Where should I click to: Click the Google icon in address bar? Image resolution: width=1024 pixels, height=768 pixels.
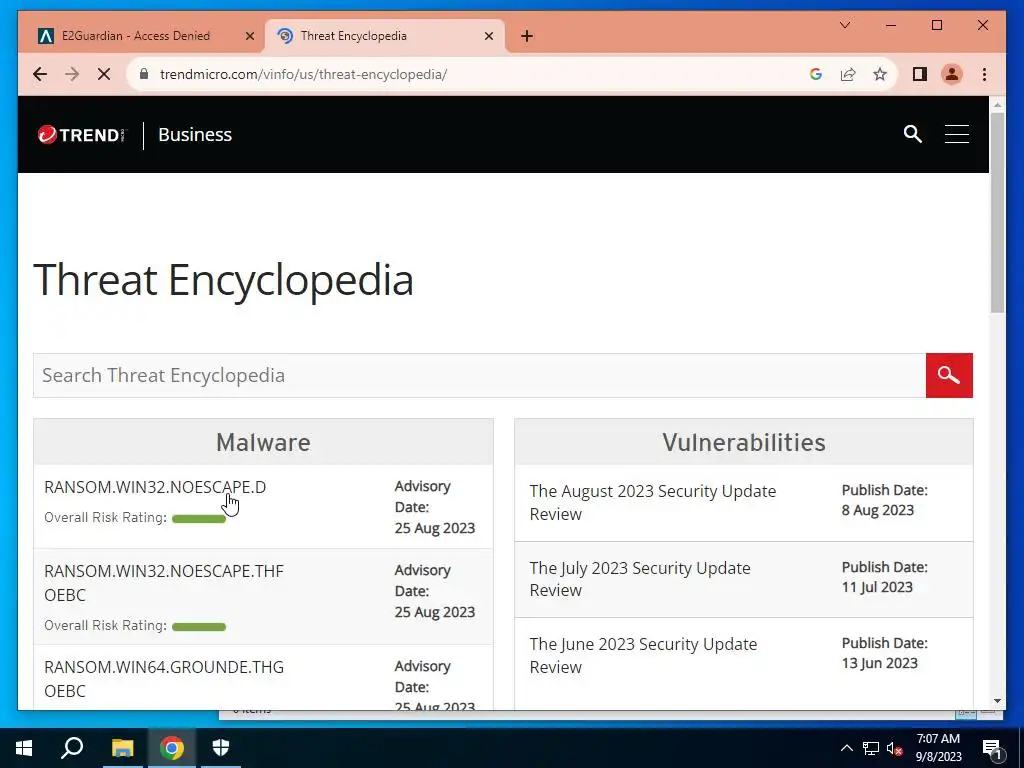click(x=816, y=74)
